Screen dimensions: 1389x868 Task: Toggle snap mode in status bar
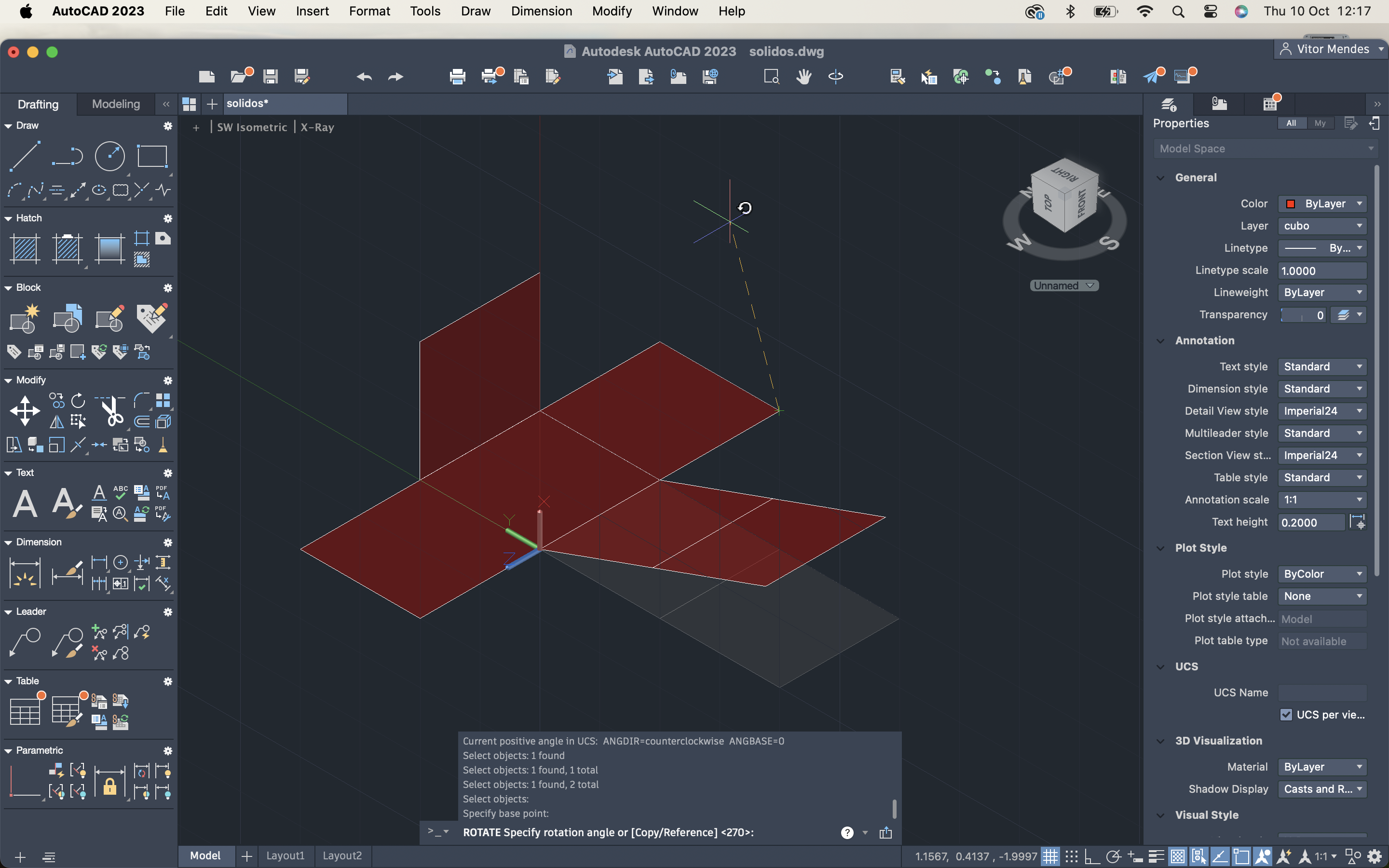pyautogui.click(x=1072, y=856)
